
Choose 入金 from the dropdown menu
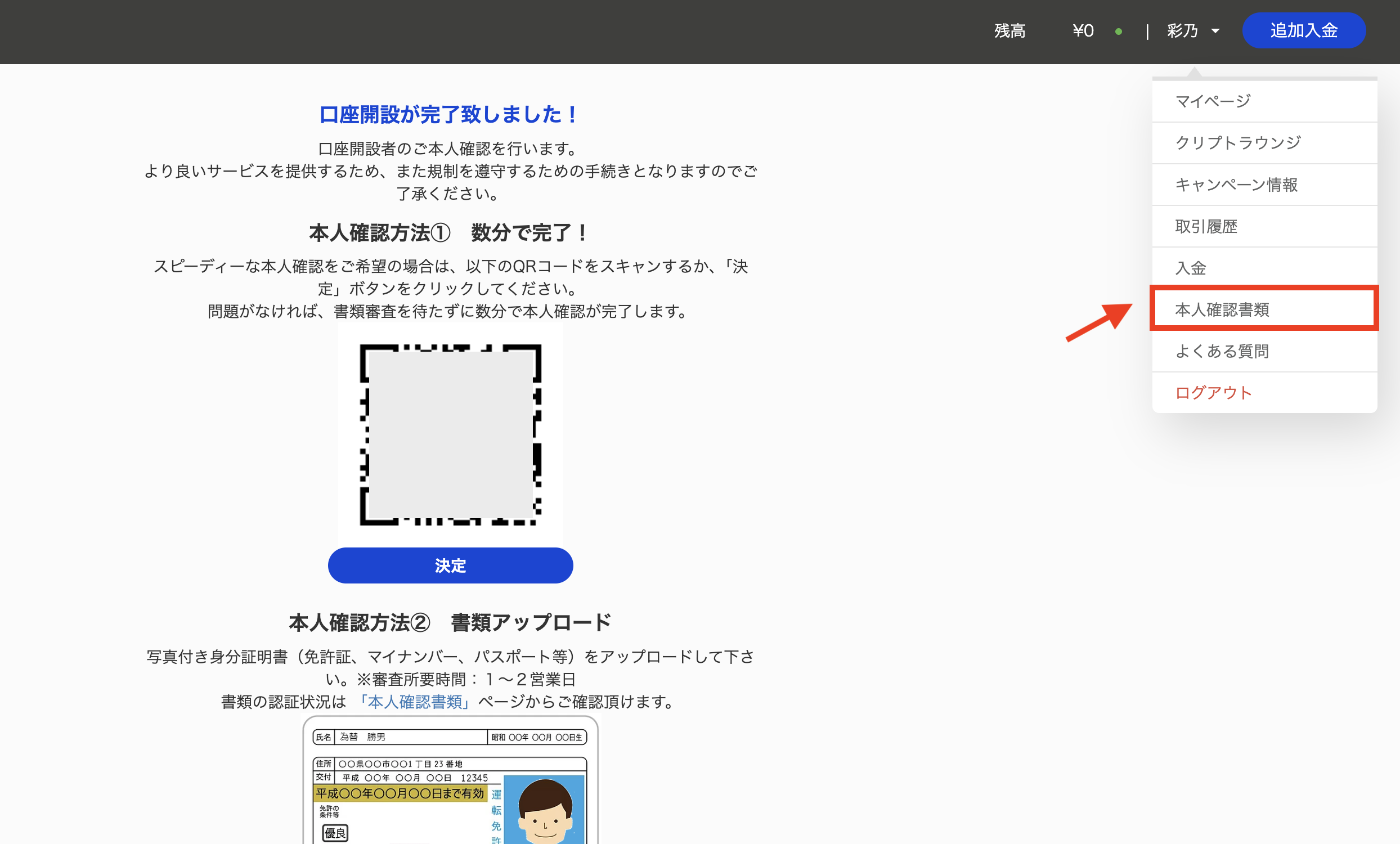tap(1264, 267)
